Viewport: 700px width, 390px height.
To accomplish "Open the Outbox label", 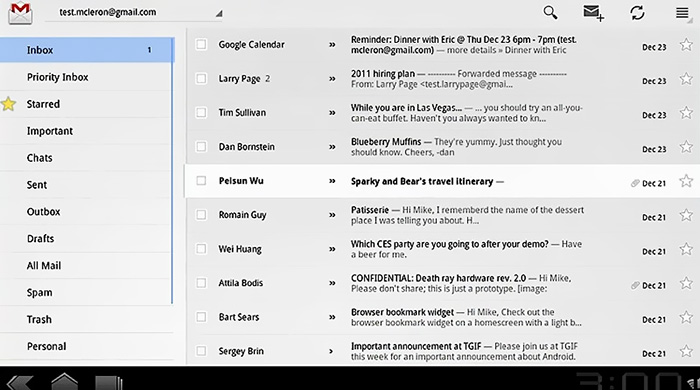I will [x=87, y=212].
